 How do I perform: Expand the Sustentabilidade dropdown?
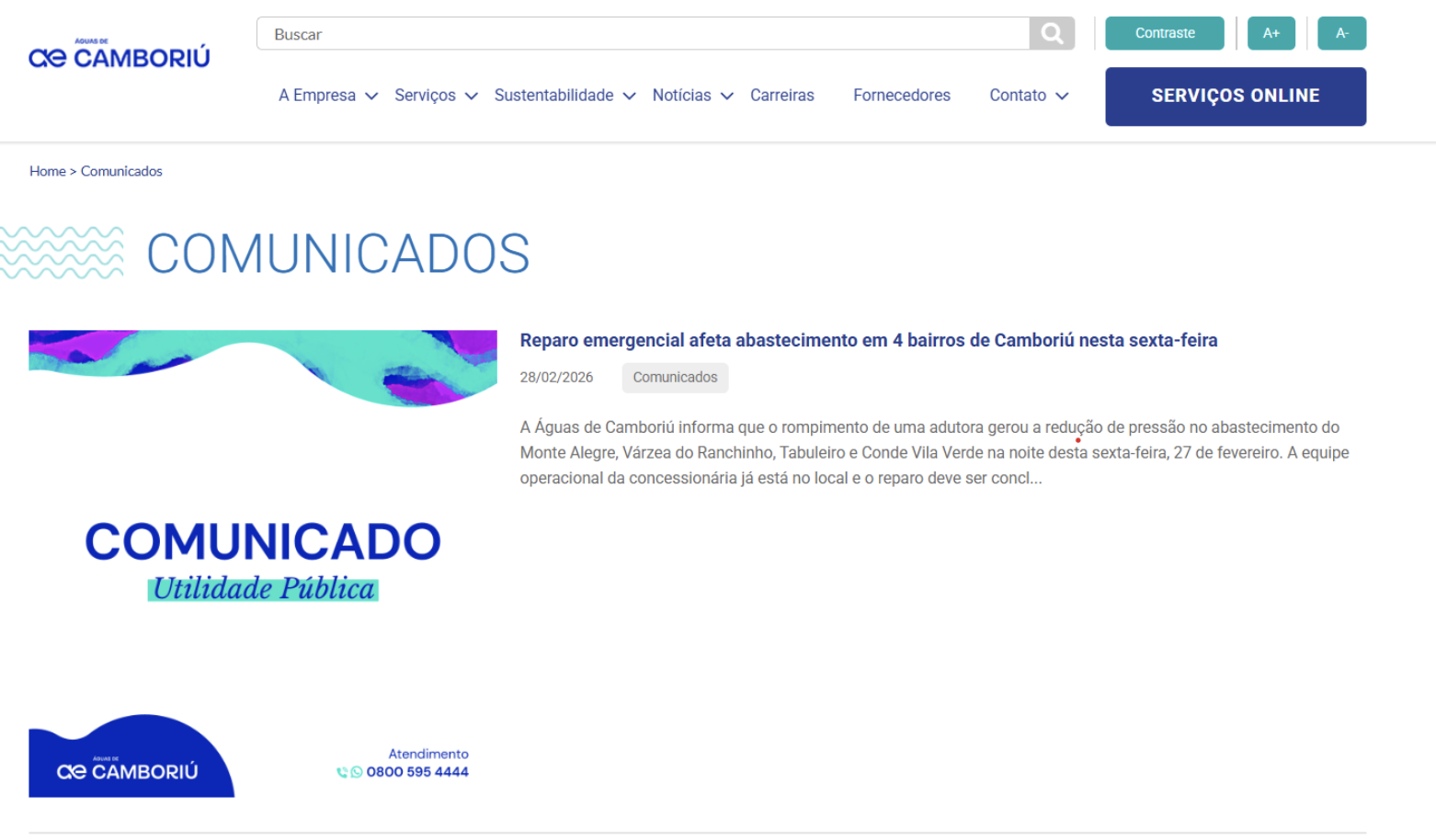point(564,96)
